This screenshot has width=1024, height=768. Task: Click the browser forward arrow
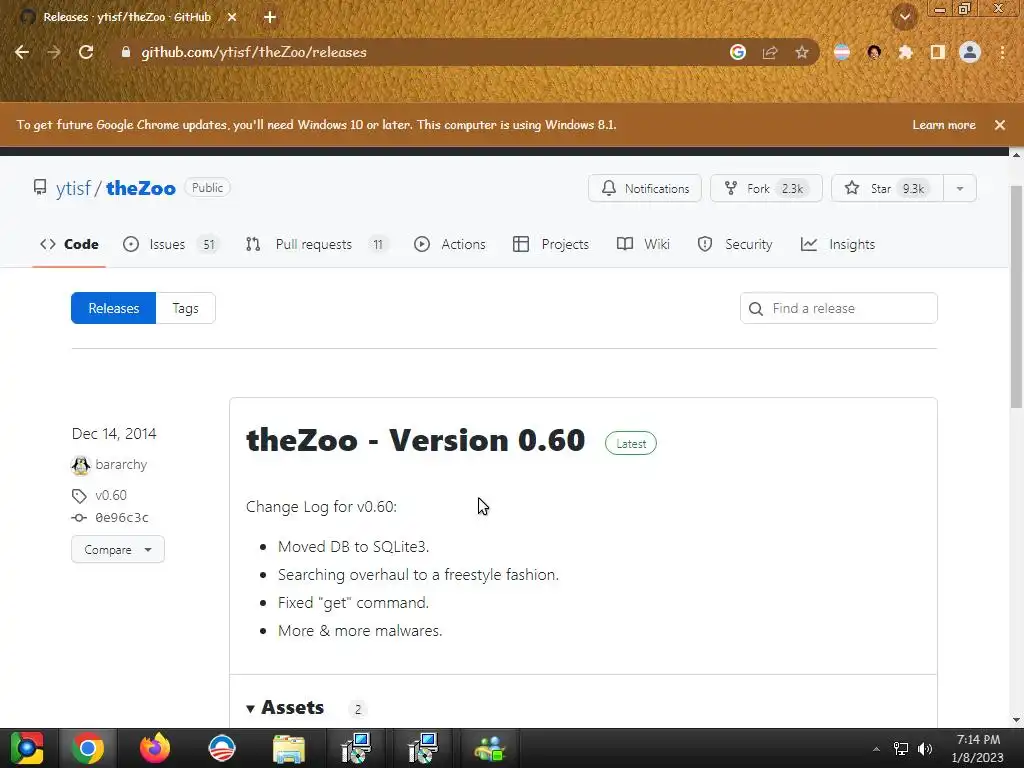pos(54,52)
